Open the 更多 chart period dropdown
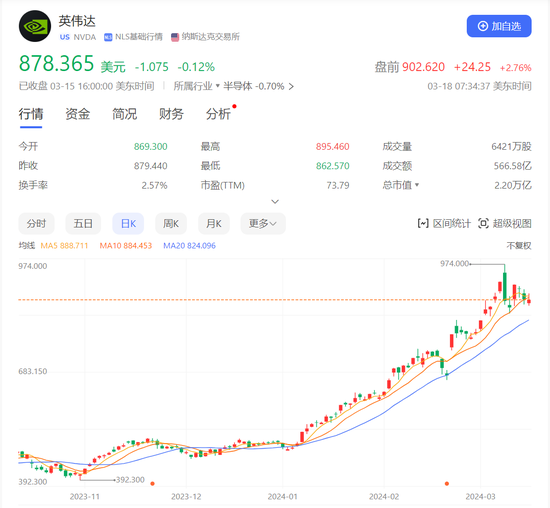This screenshot has width=550, height=508. [x=263, y=223]
